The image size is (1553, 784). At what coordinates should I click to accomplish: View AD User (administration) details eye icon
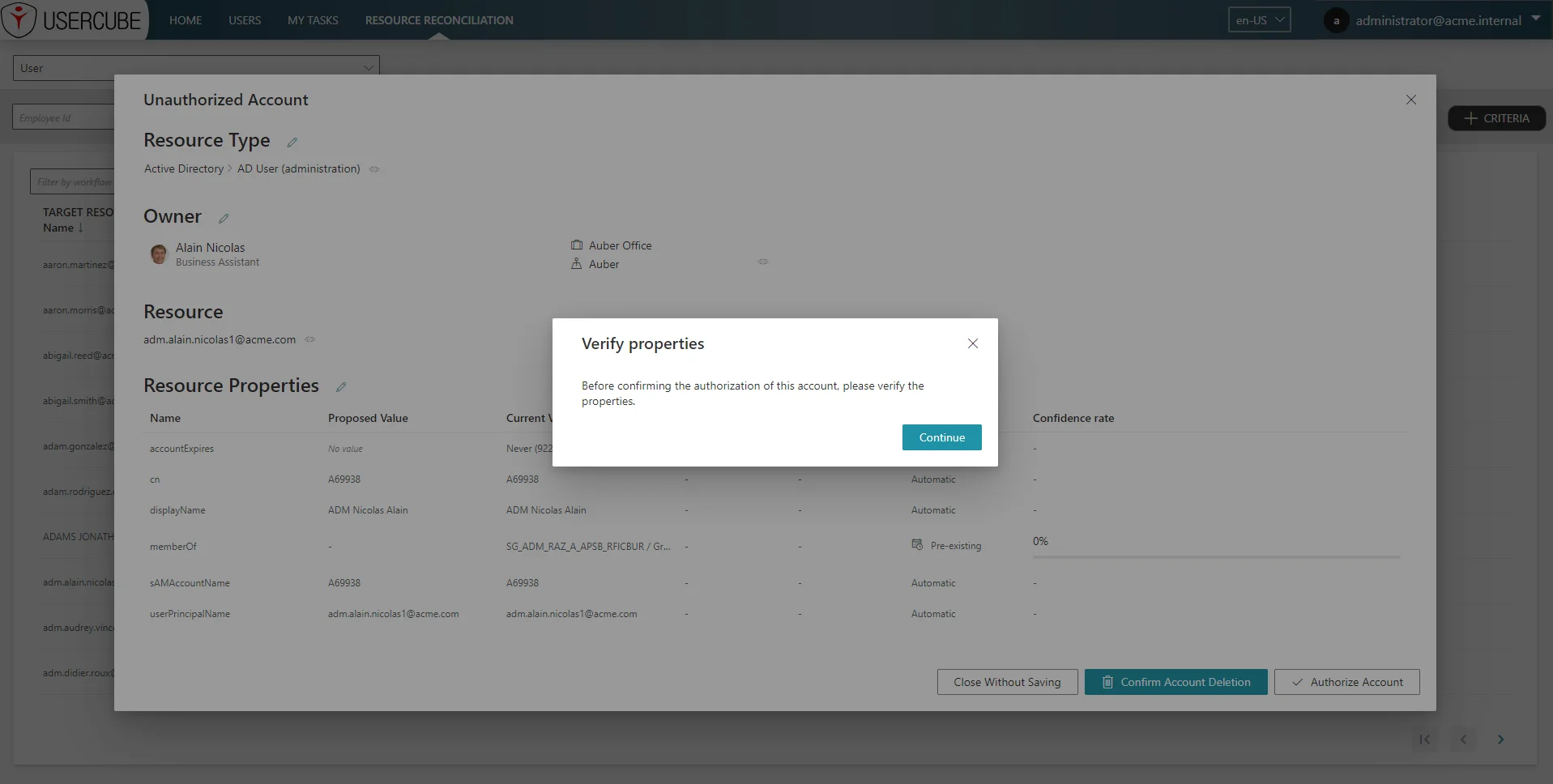tap(374, 169)
